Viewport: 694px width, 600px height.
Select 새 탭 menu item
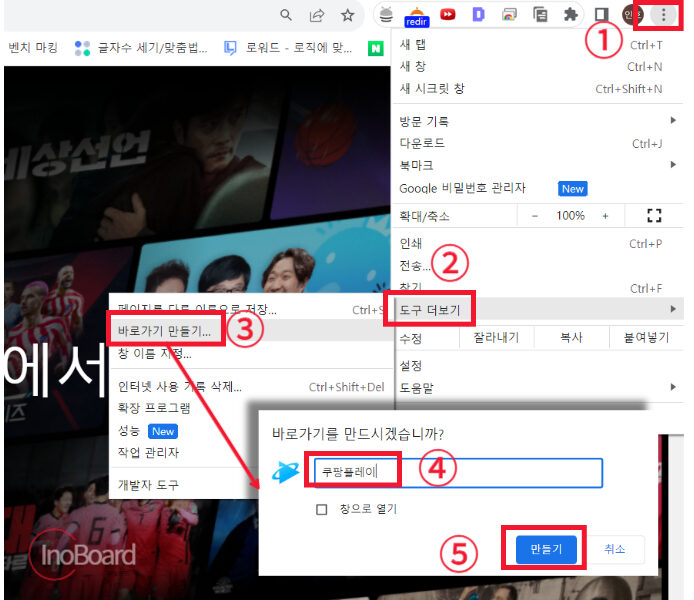tap(538, 45)
